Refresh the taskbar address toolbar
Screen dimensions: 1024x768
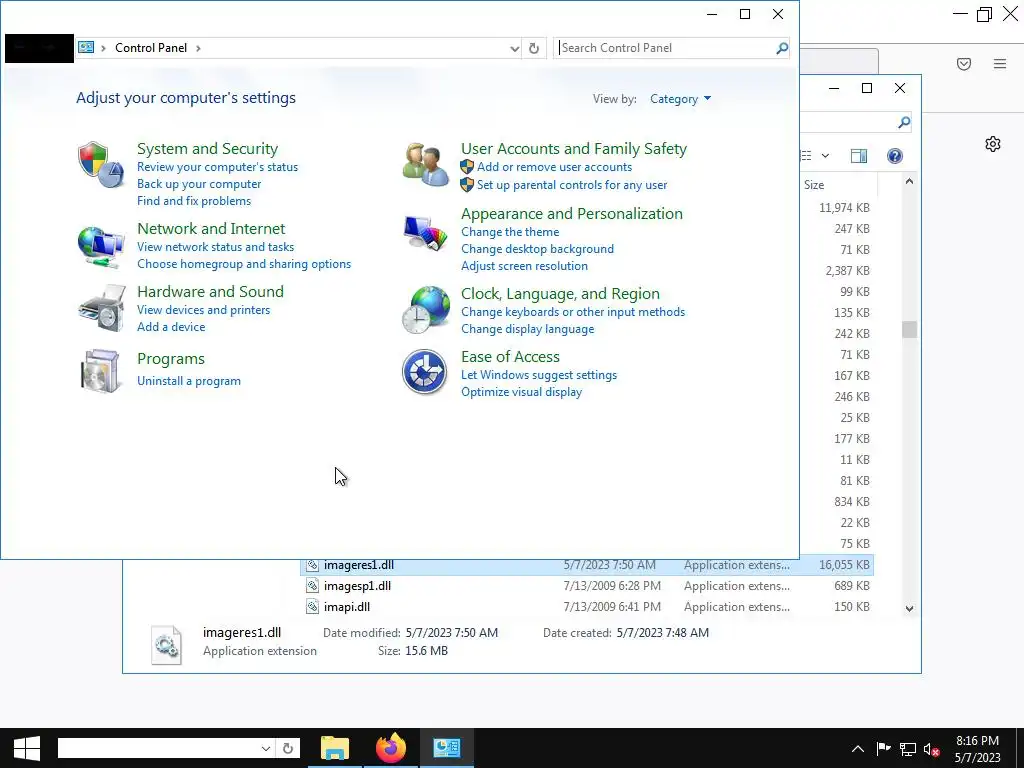coord(288,748)
